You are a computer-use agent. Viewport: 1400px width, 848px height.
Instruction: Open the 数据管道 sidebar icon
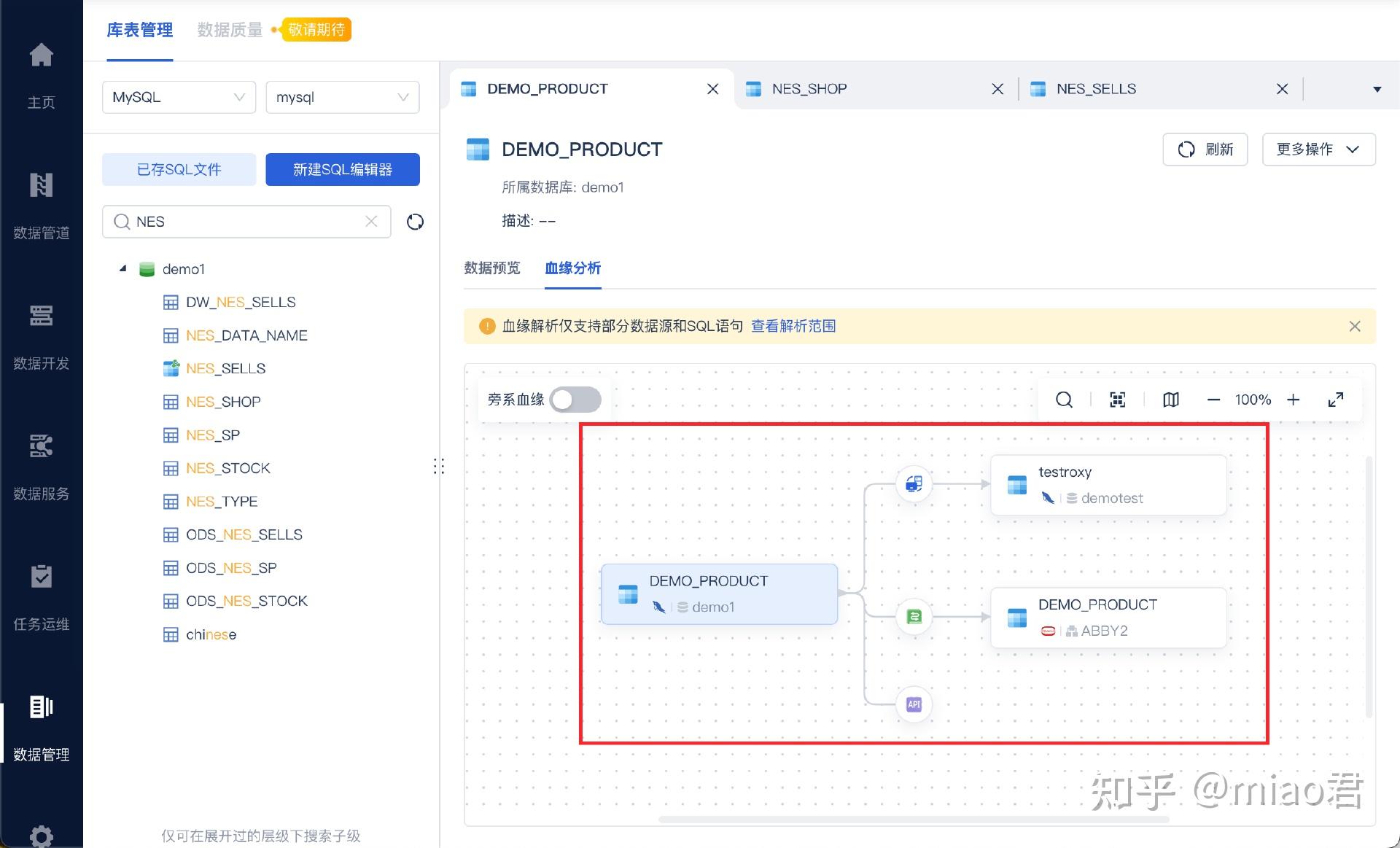(x=41, y=185)
